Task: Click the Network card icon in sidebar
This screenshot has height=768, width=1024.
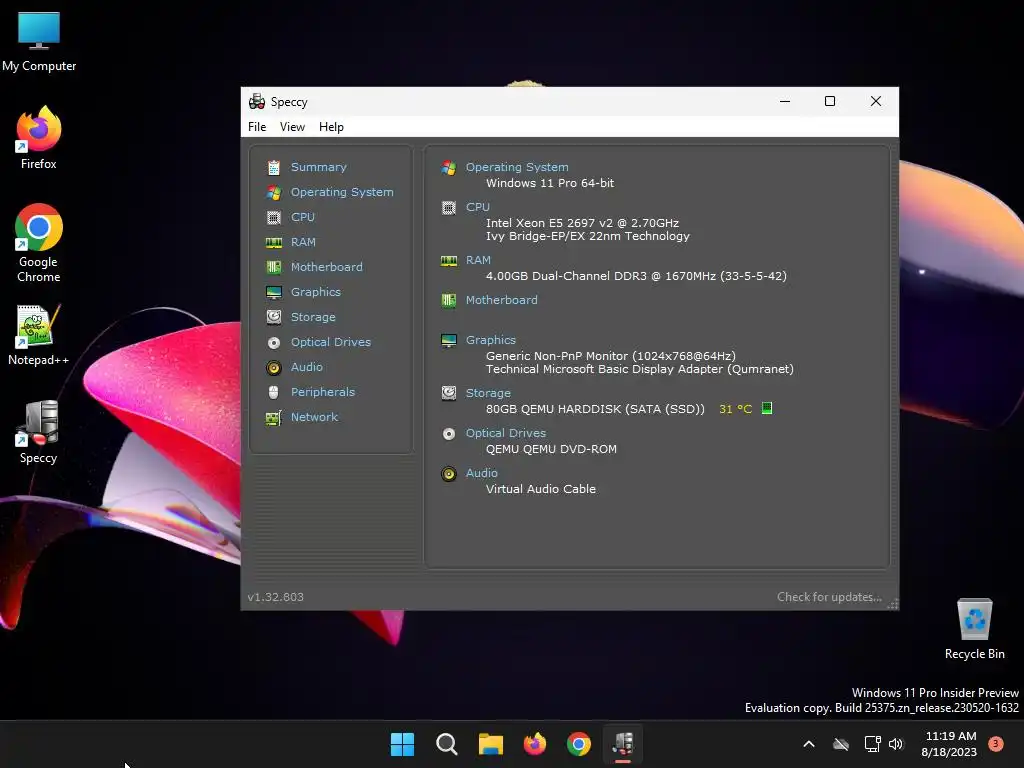Action: coord(274,417)
